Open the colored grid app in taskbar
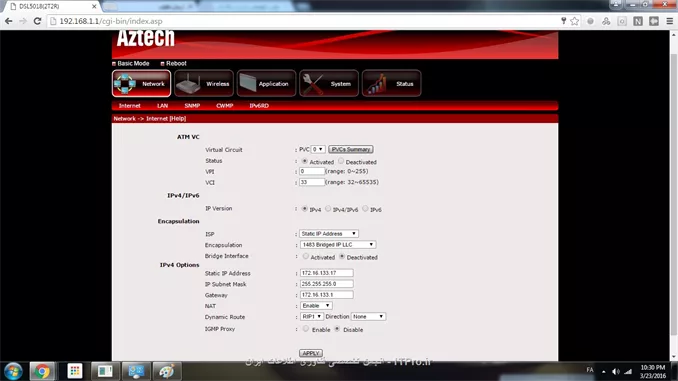Viewport: 678px width, 381px height. [74, 371]
